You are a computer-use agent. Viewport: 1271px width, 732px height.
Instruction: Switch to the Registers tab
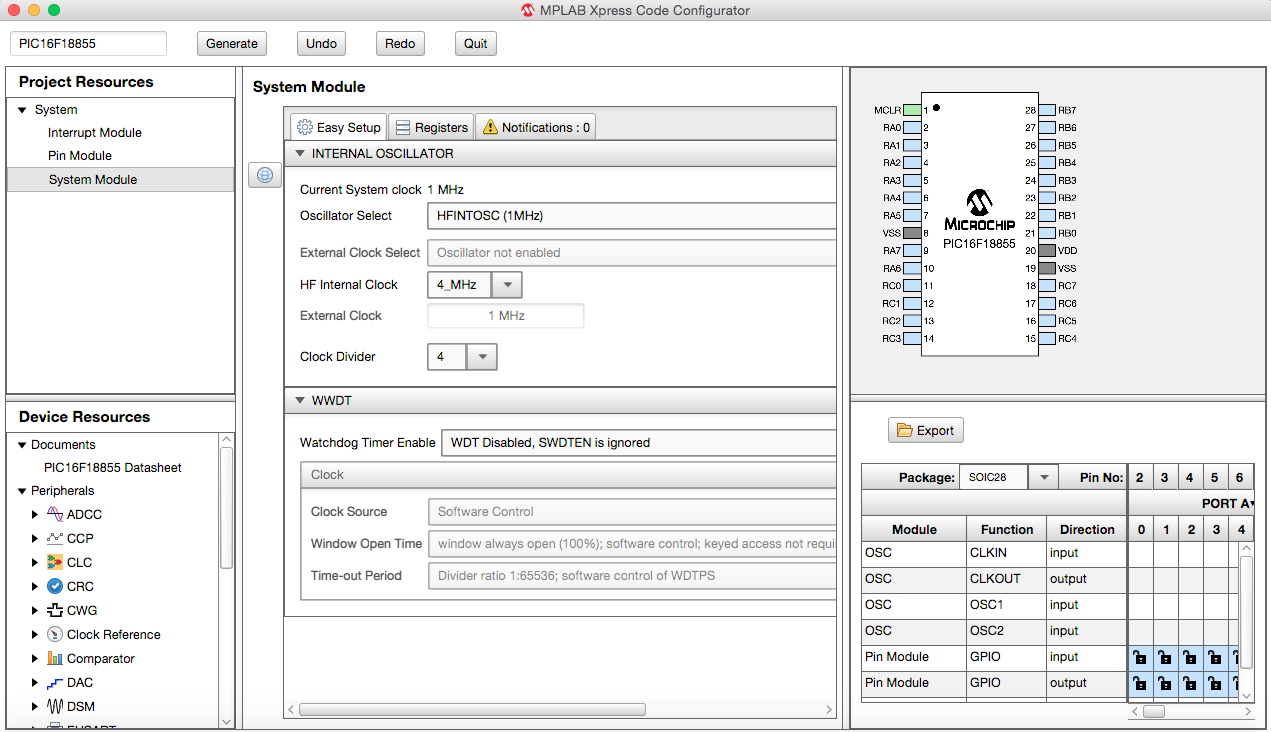(x=431, y=126)
